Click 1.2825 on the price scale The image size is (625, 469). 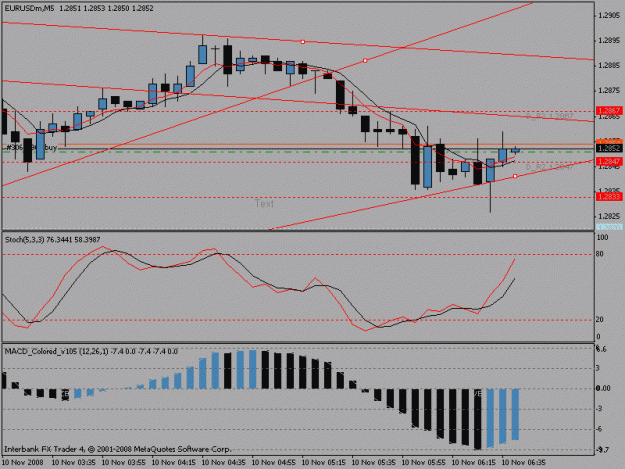[609, 217]
